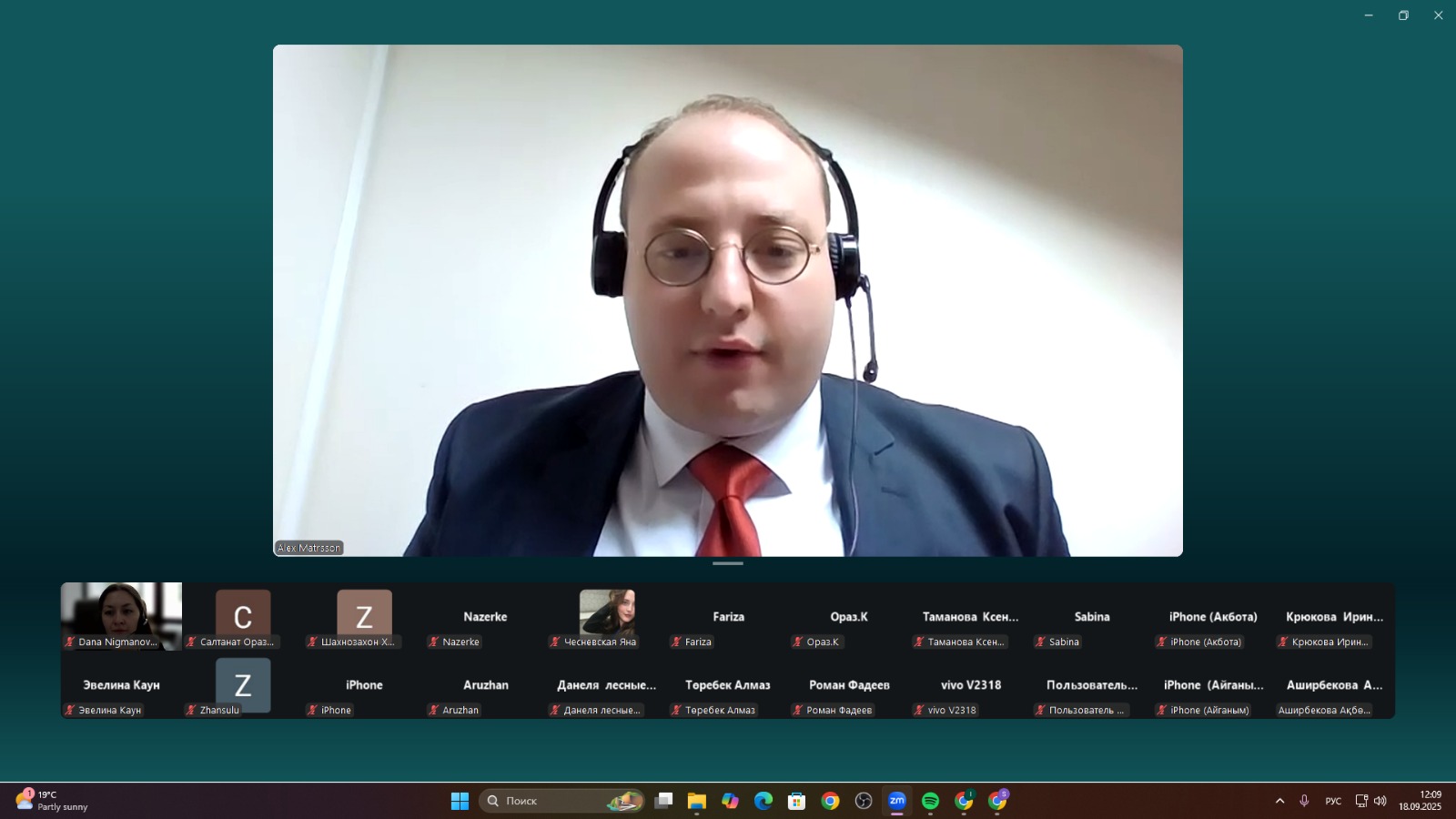This screenshot has width=1456, height=819.
Task: Open Task View on taskbar
Action: (663, 801)
